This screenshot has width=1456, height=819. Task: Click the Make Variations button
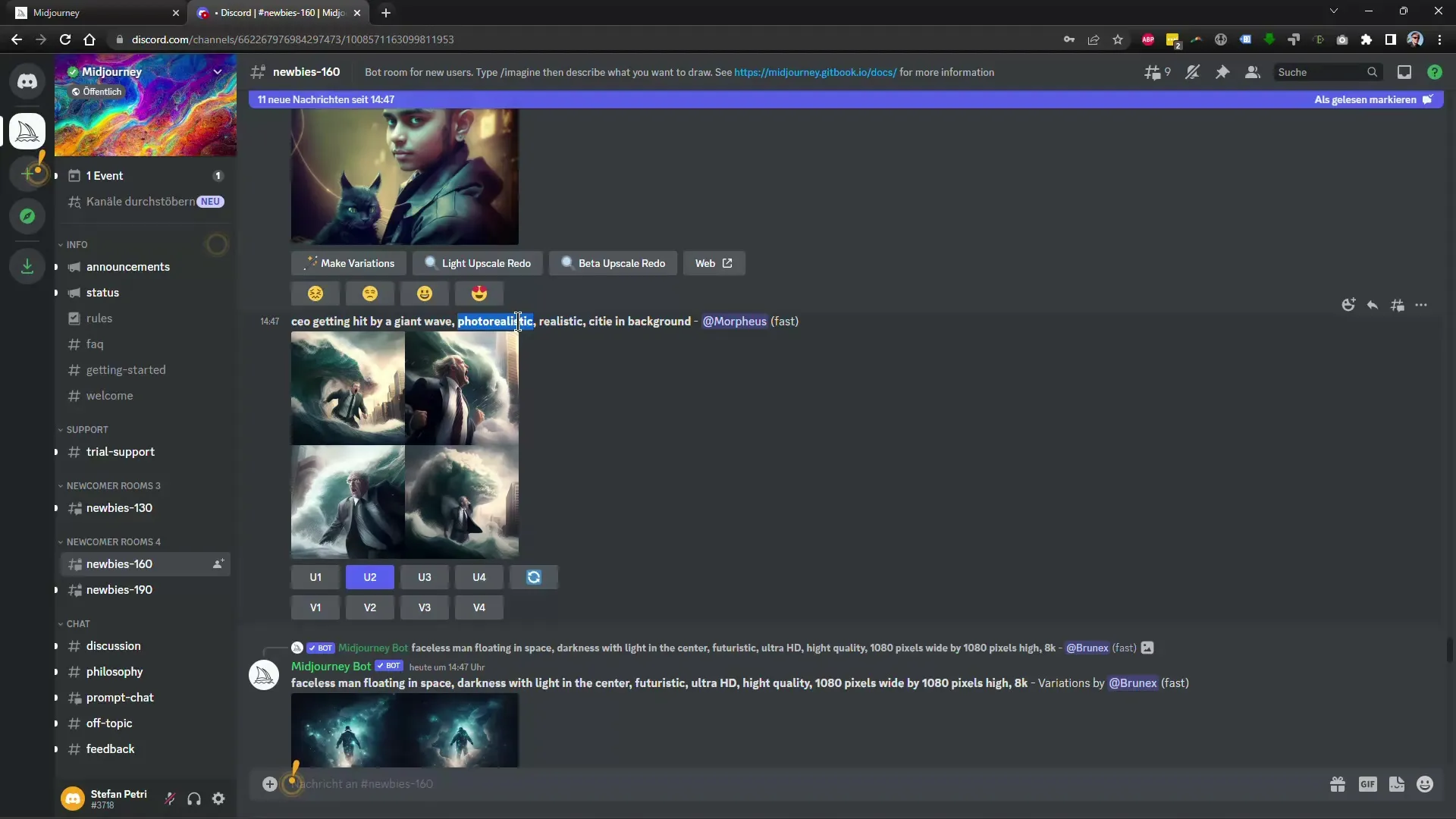[349, 262]
